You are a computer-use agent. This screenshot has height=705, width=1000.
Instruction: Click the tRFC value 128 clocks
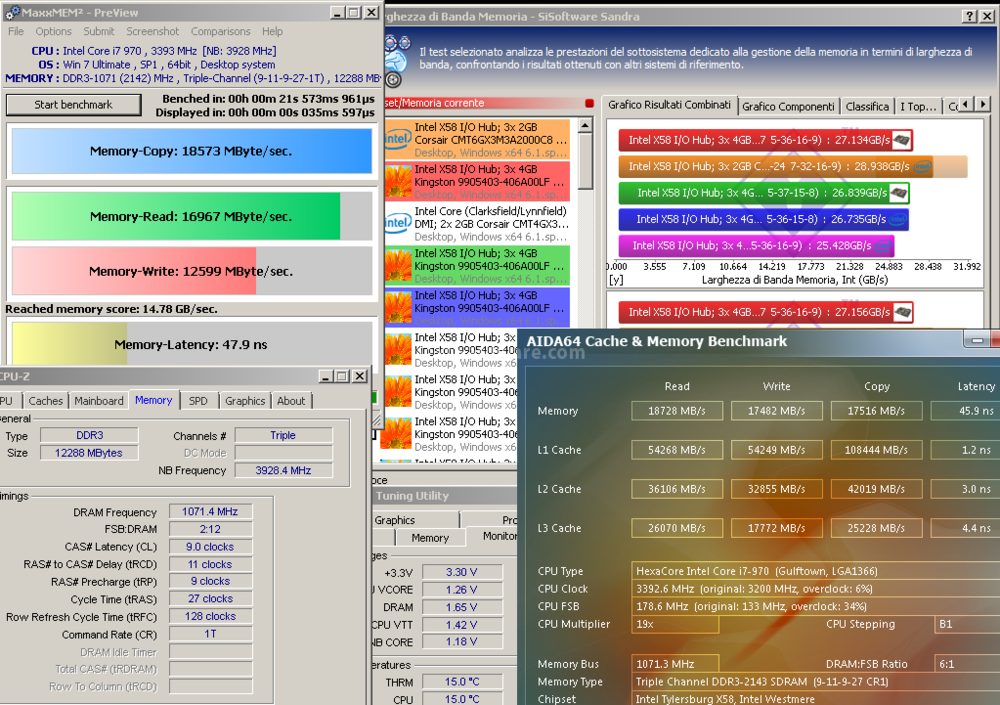point(210,616)
